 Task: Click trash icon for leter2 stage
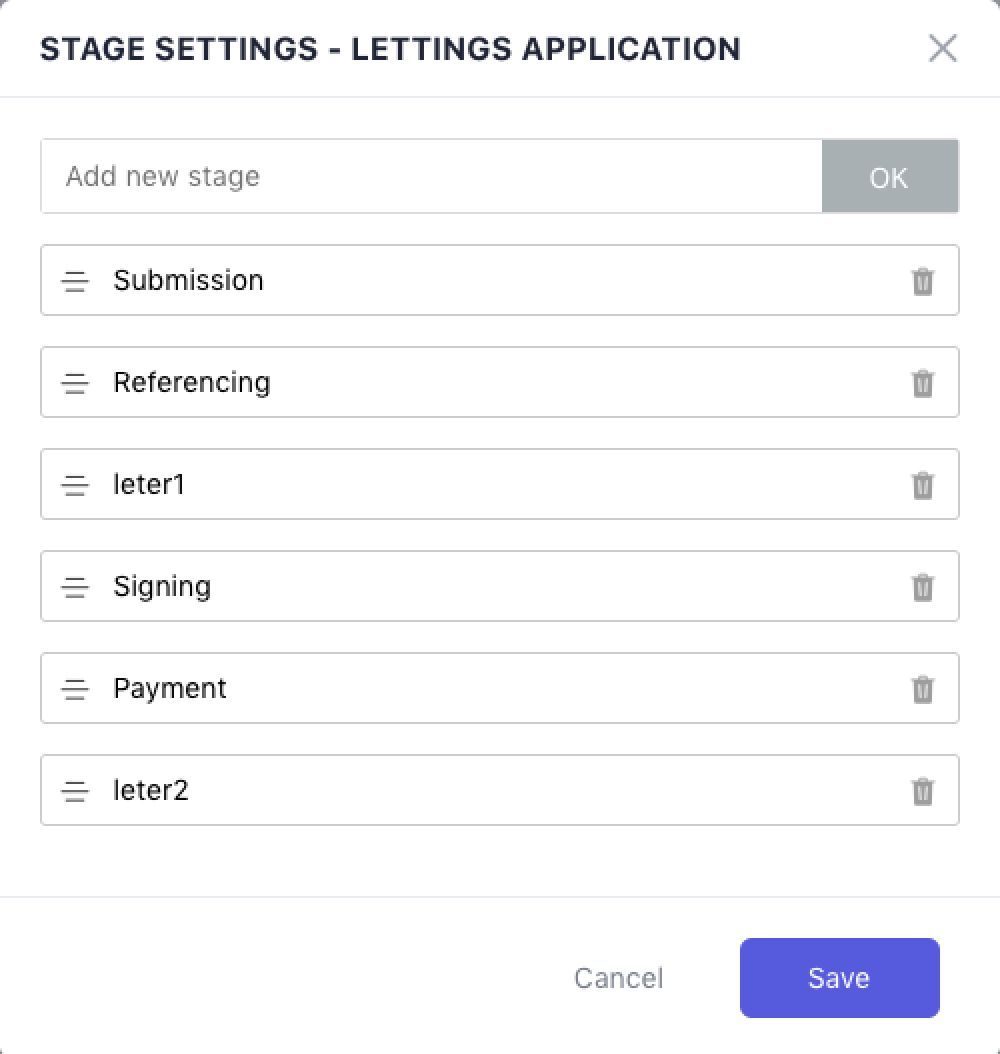922,791
